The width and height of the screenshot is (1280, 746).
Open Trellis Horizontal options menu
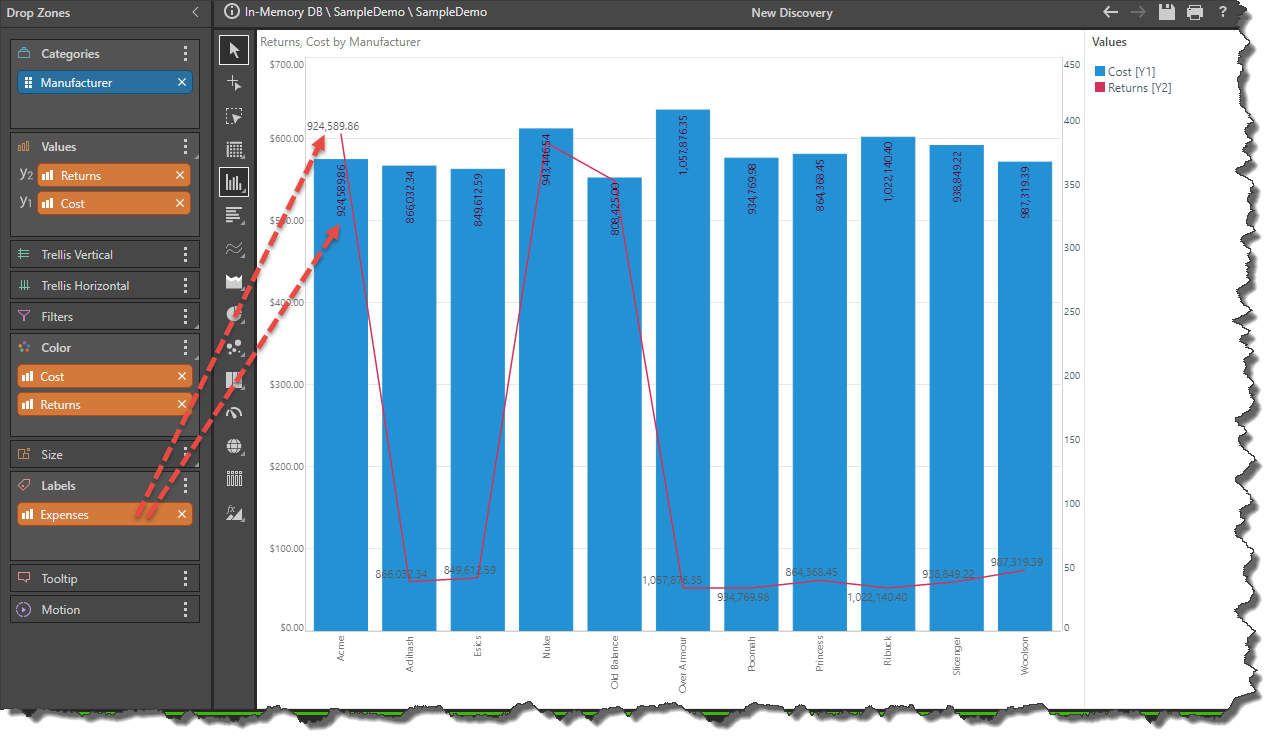click(x=185, y=285)
